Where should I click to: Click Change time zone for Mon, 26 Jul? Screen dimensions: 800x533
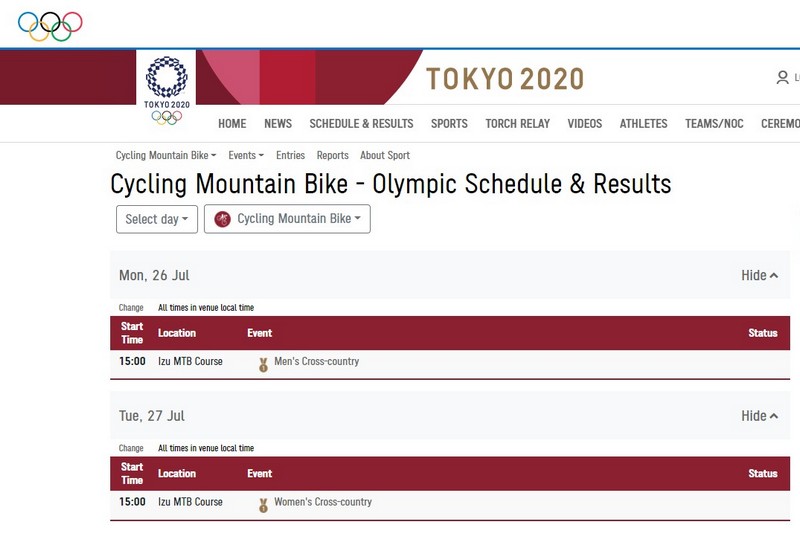point(131,308)
